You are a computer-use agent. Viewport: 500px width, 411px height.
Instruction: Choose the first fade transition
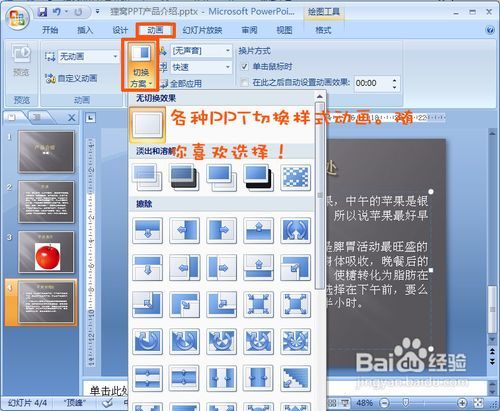point(147,178)
